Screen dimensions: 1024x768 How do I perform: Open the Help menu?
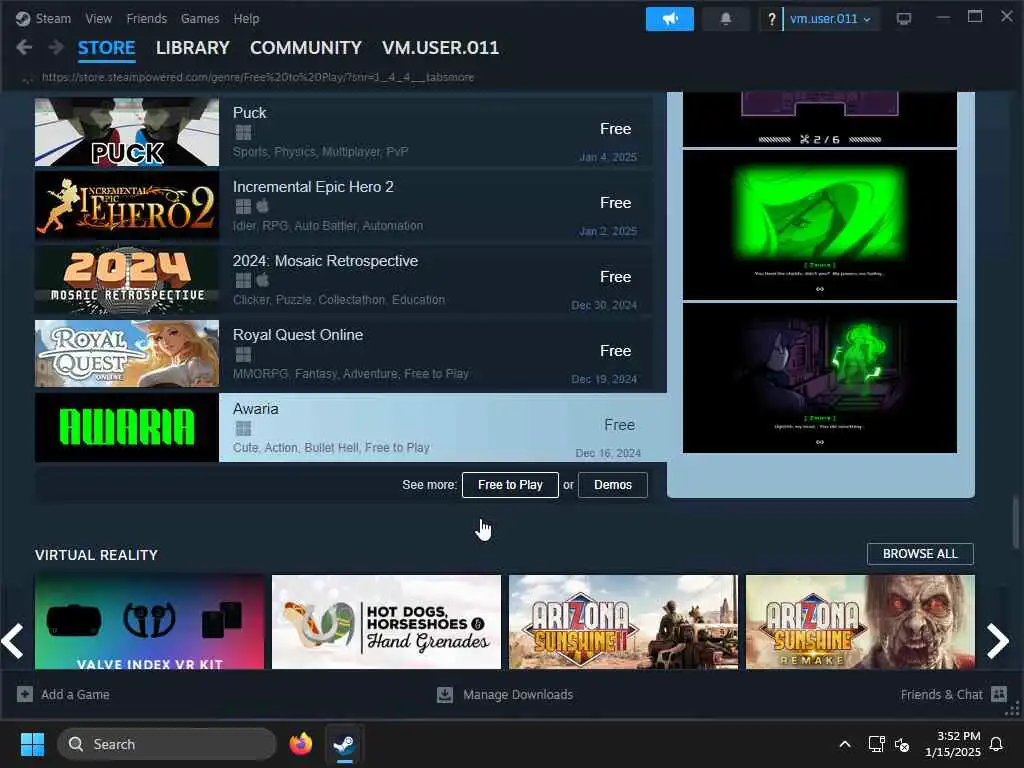pos(246,18)
